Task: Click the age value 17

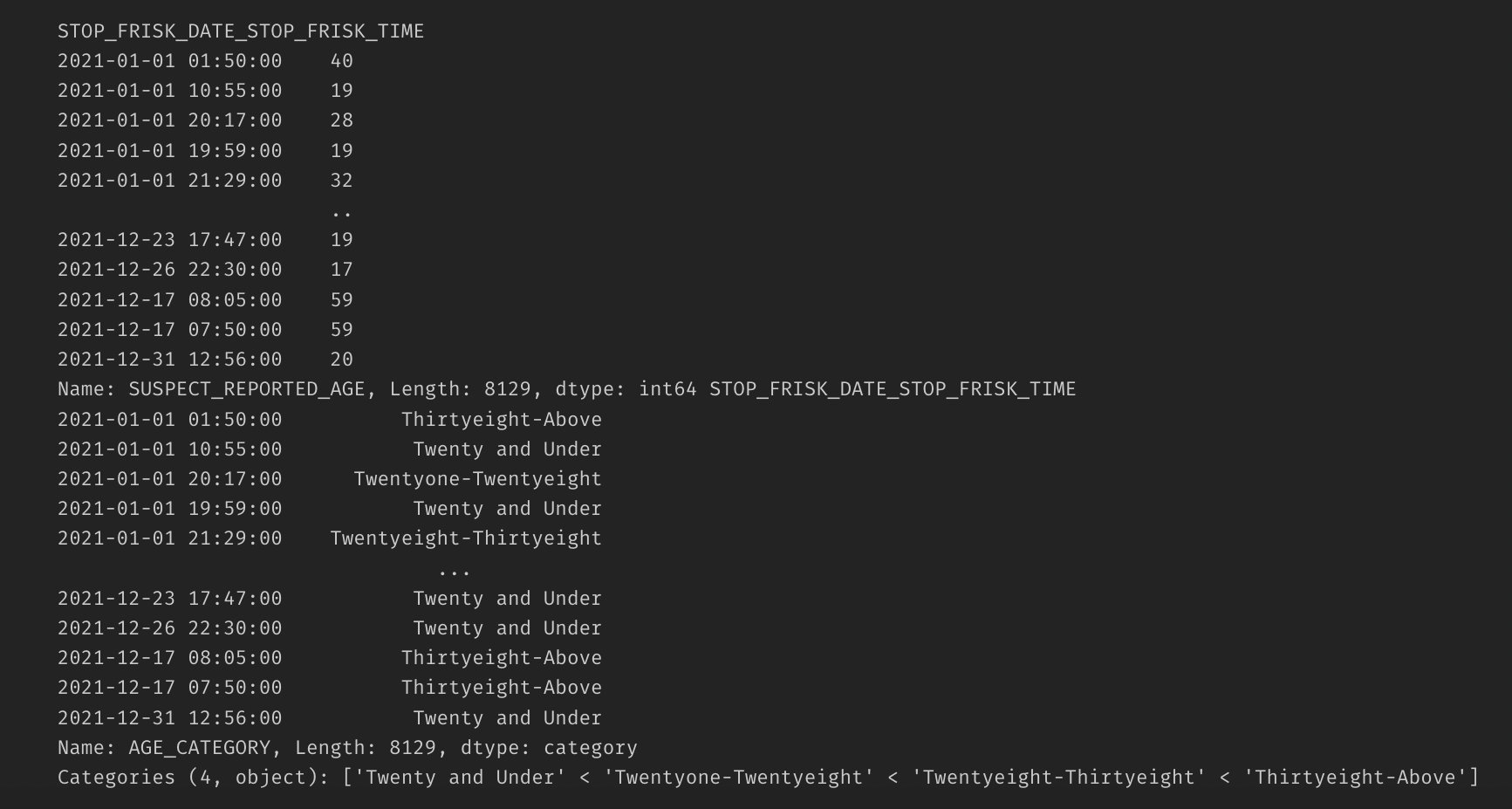Action: 341,270
